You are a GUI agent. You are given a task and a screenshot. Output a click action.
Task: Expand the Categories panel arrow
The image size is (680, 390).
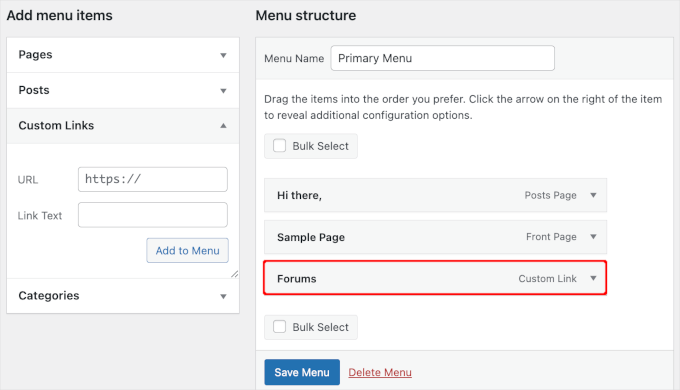[223, 296]
